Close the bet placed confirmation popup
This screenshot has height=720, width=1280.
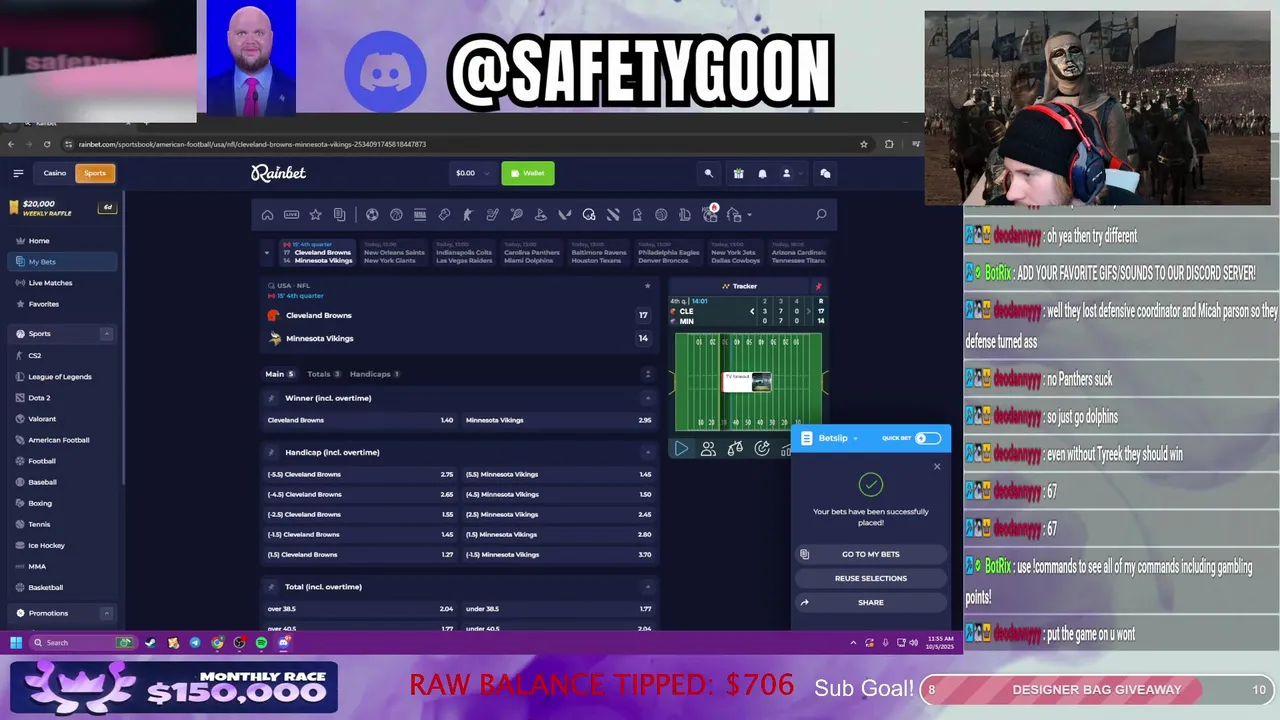pyautogui.click(x=937, y=466)
